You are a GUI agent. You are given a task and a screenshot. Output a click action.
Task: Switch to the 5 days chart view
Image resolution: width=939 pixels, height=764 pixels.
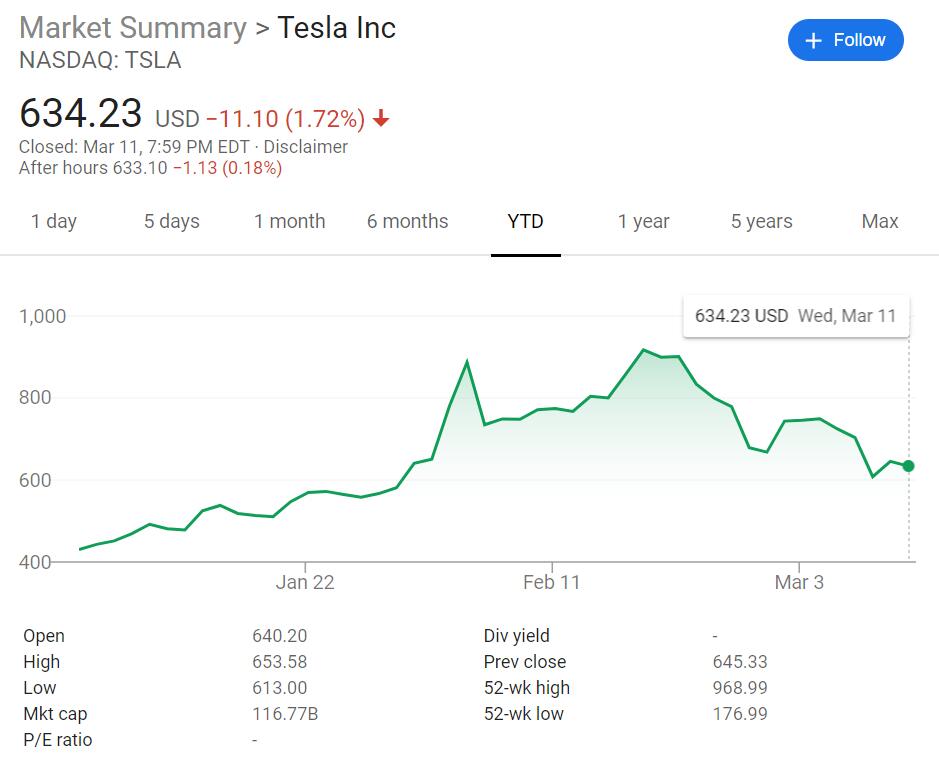[170, 222]
